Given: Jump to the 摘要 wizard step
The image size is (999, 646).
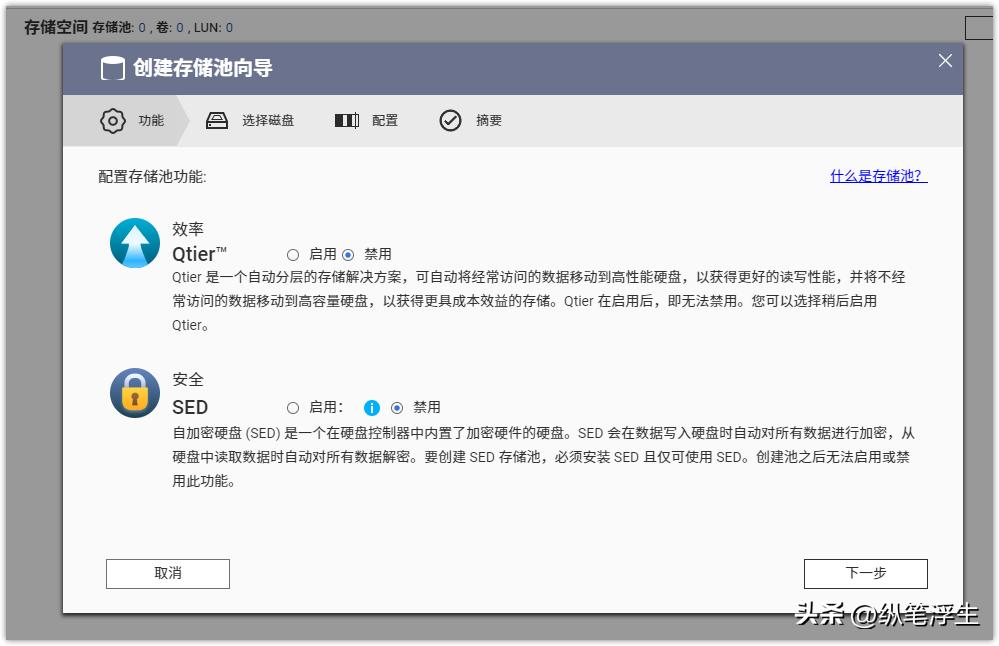Looking at the screenshot, I should (x=487, y=120).
